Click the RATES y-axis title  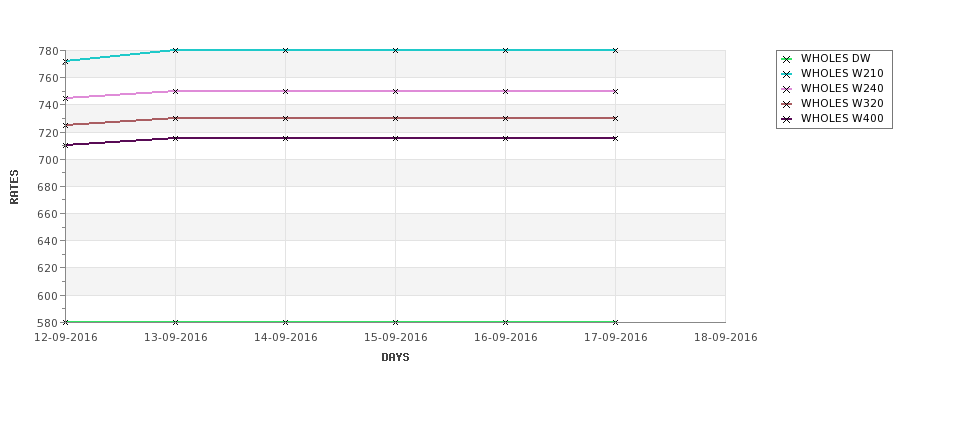(14, 187)
